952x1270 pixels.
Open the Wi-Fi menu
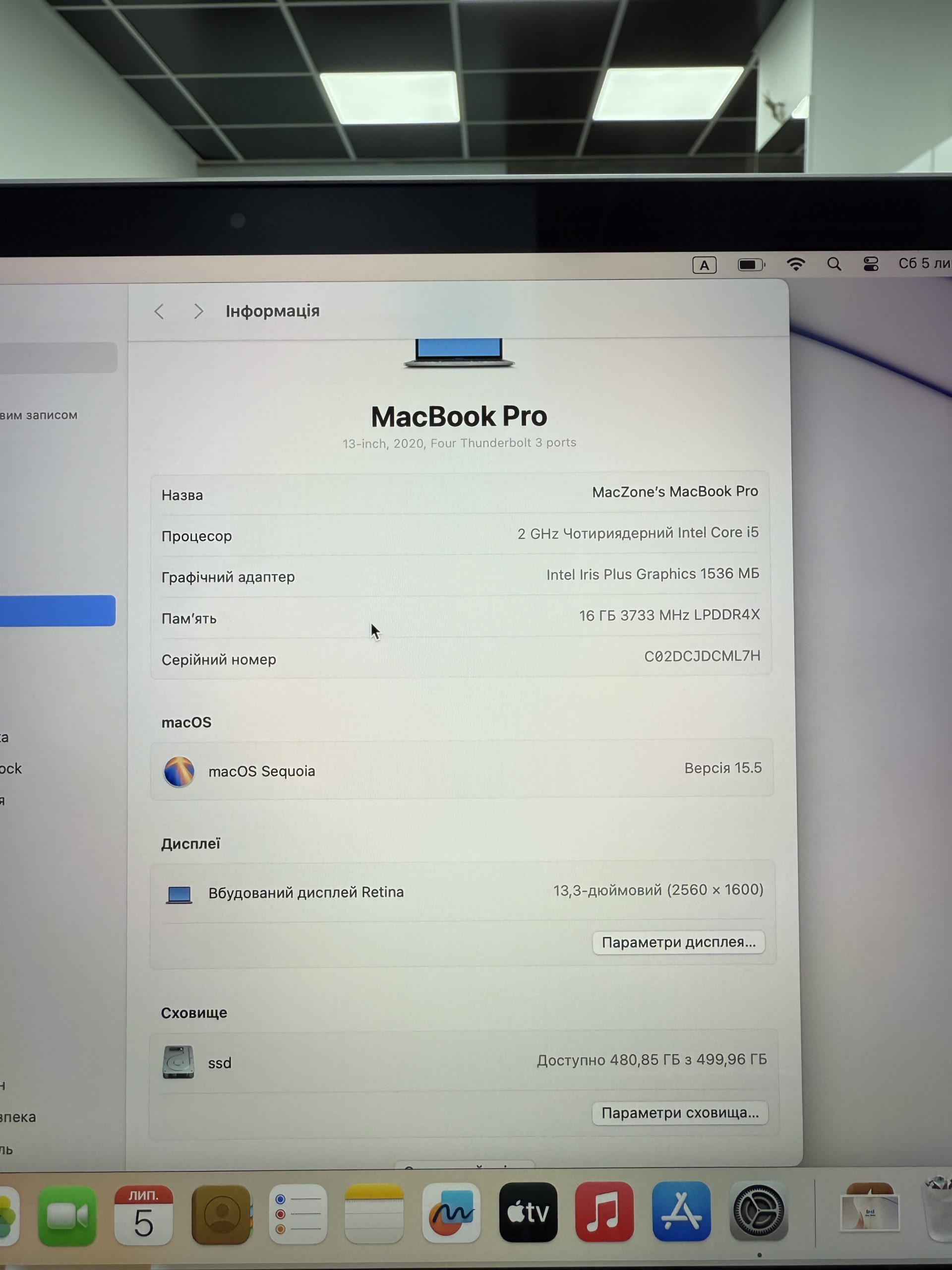tap(795, 264)
